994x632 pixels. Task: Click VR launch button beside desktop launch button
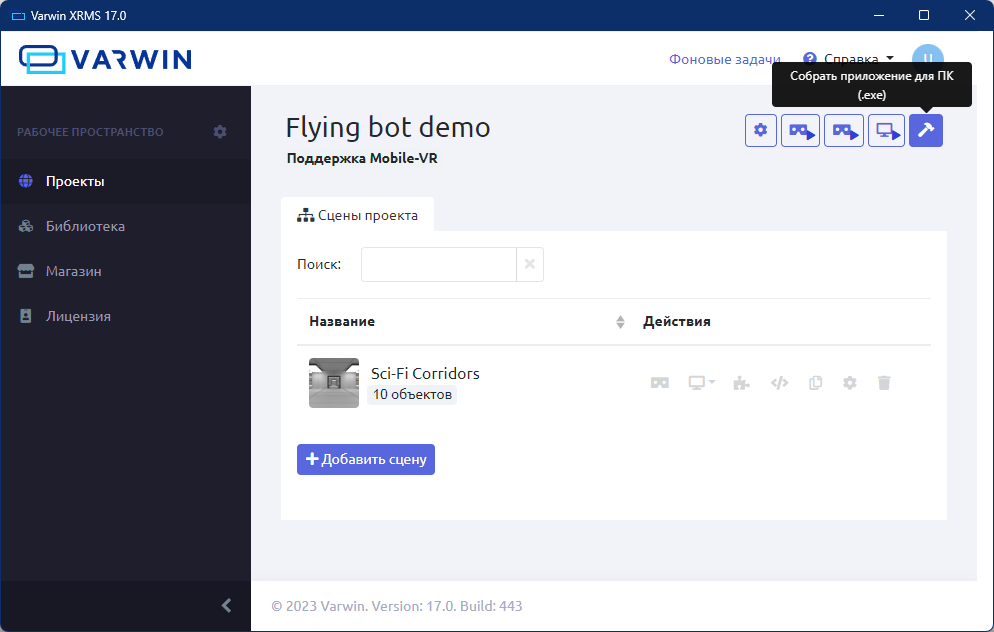click(843, 131)
